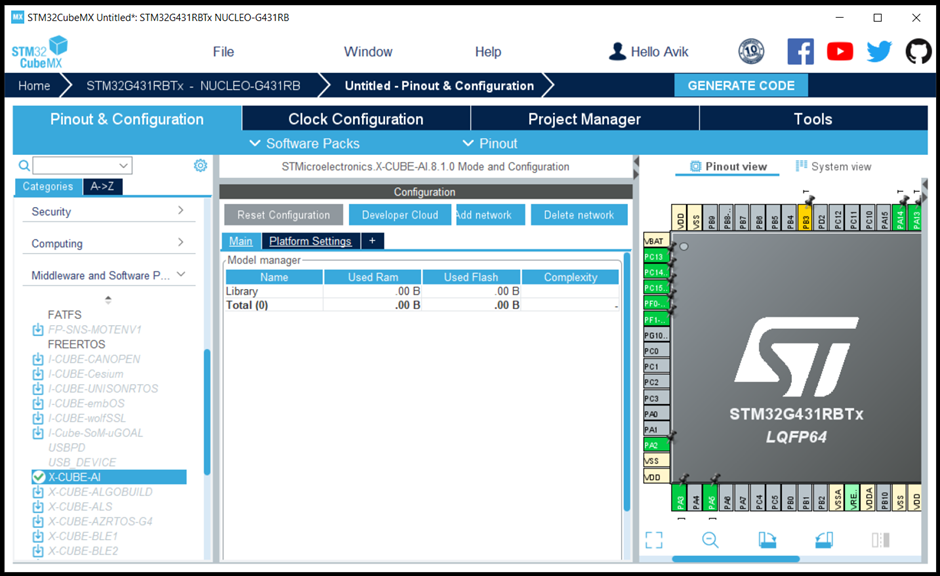940x576 pixels.
Task: Click the GENERATE CODE button
Action: tap(741, 85)
